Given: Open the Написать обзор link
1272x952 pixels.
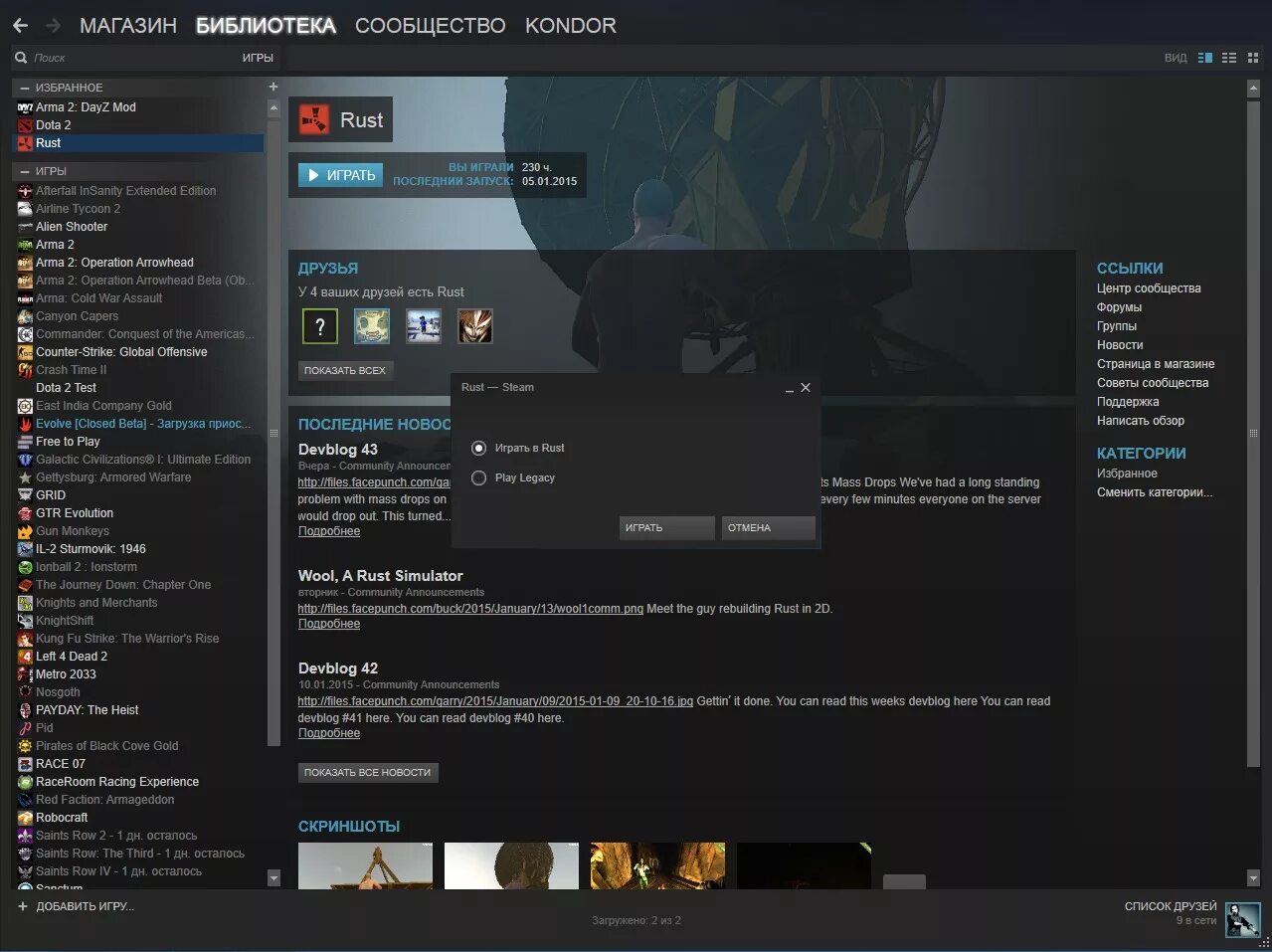Looking at the screenshot, I should tap(1141, 421).
